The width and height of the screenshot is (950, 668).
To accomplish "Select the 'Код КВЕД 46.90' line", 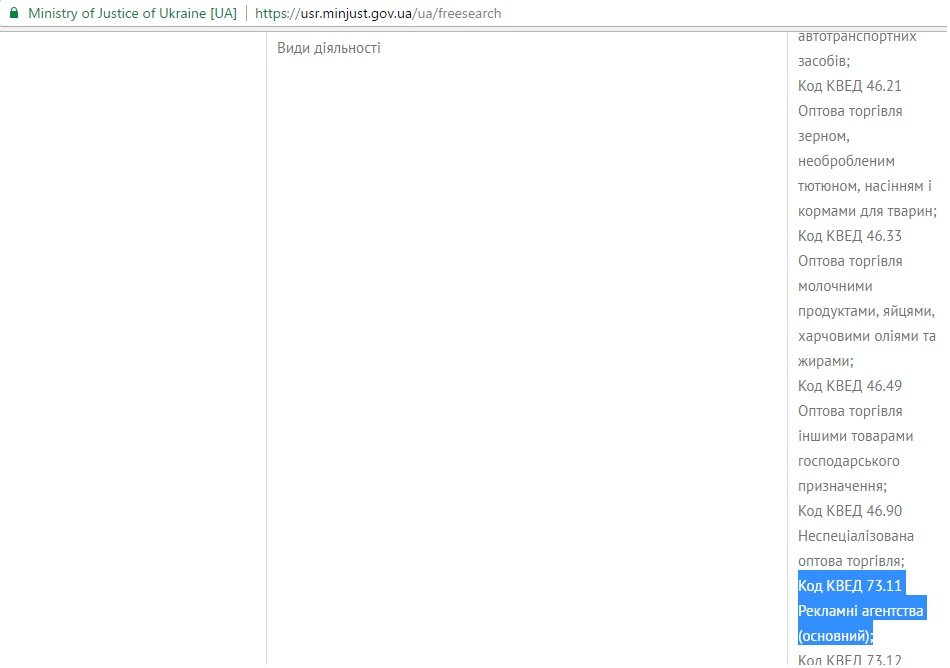I will click(x=849, y=511).
